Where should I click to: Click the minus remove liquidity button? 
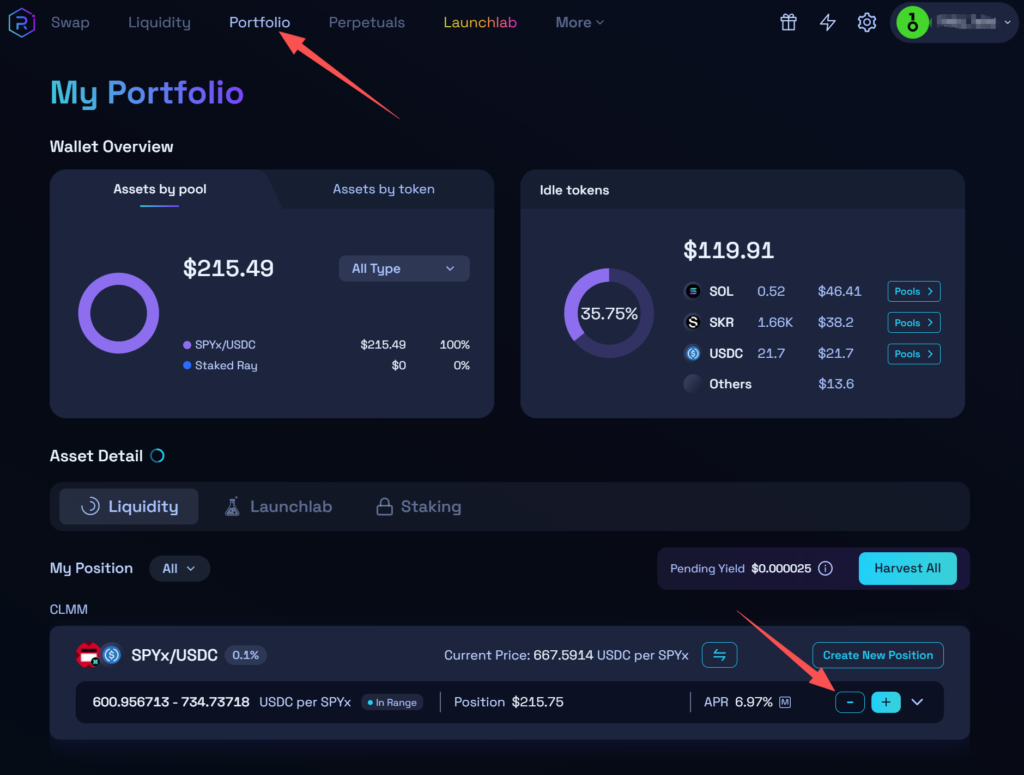click(850, 702)
